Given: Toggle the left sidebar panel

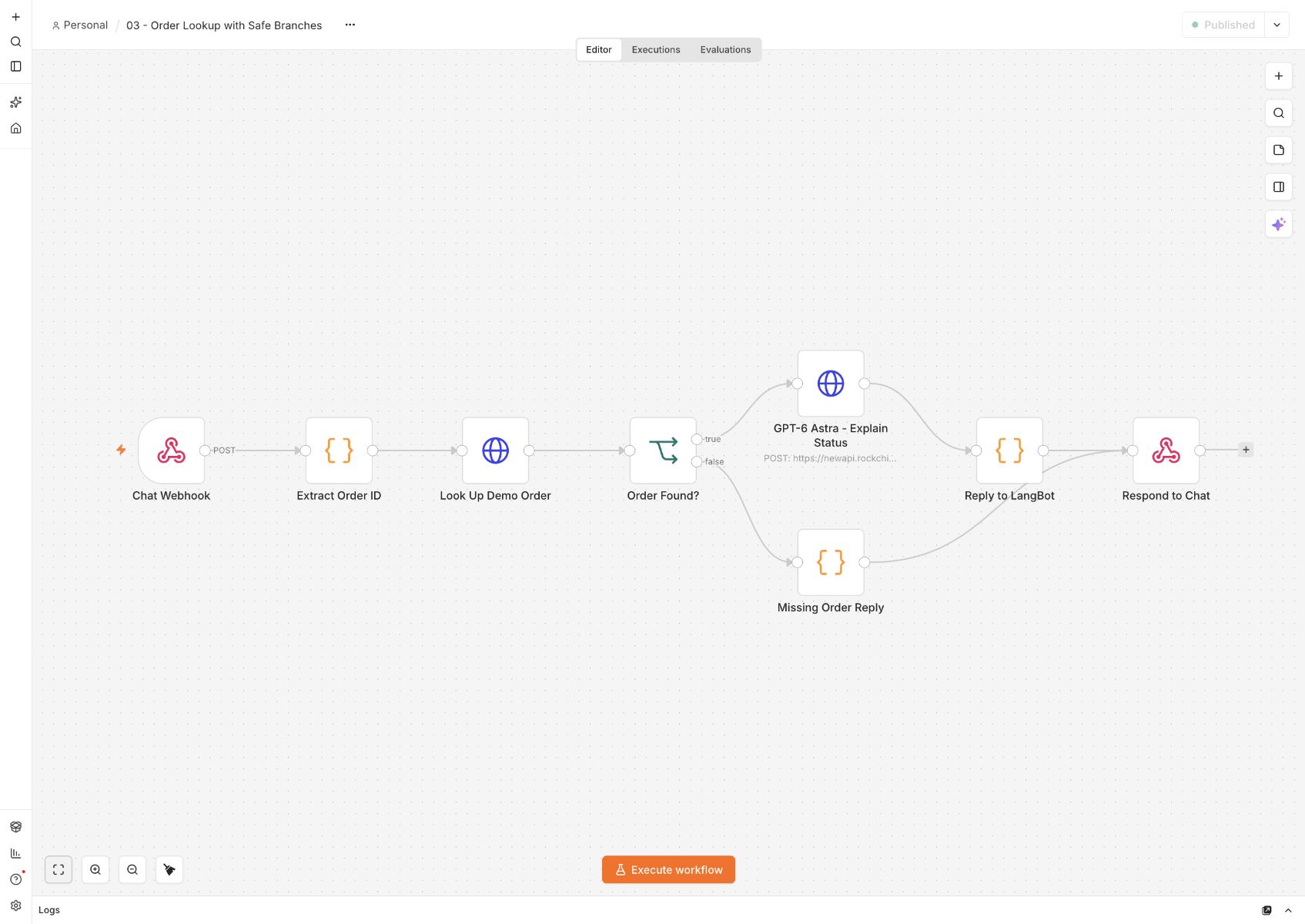Looking at the screenshot, I should 15,66.
